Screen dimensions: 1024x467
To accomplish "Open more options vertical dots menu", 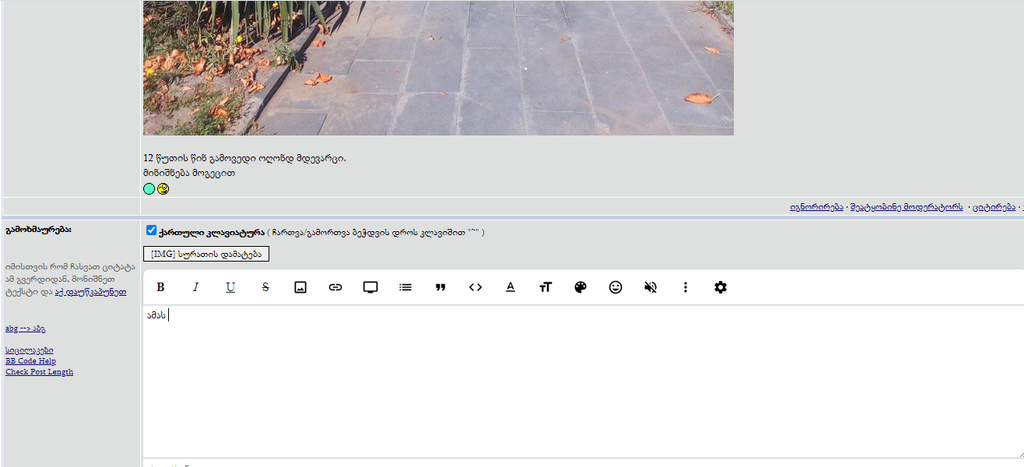I will (x=685, y=287).
